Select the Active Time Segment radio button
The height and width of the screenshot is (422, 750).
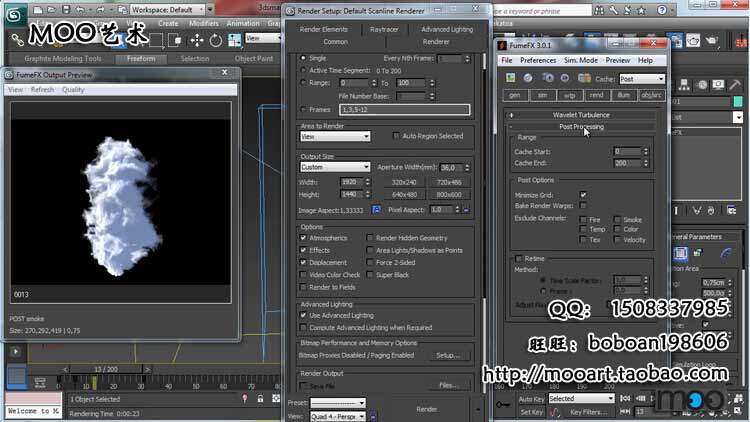click(303, 70)
